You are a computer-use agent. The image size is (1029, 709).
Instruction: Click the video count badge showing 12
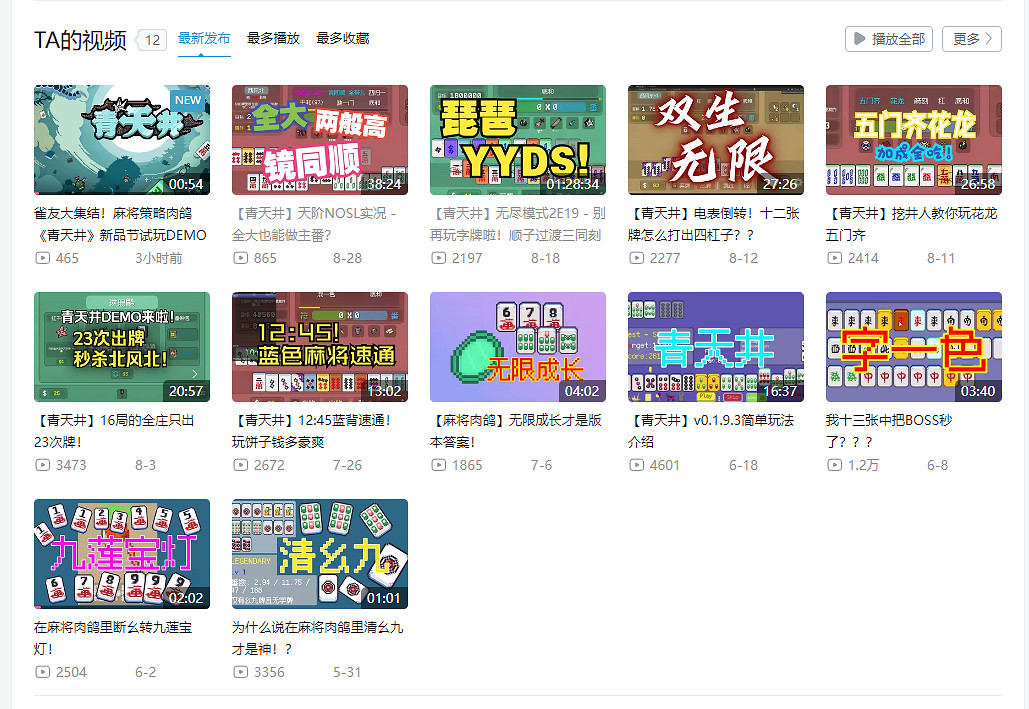tap(152, 40)
